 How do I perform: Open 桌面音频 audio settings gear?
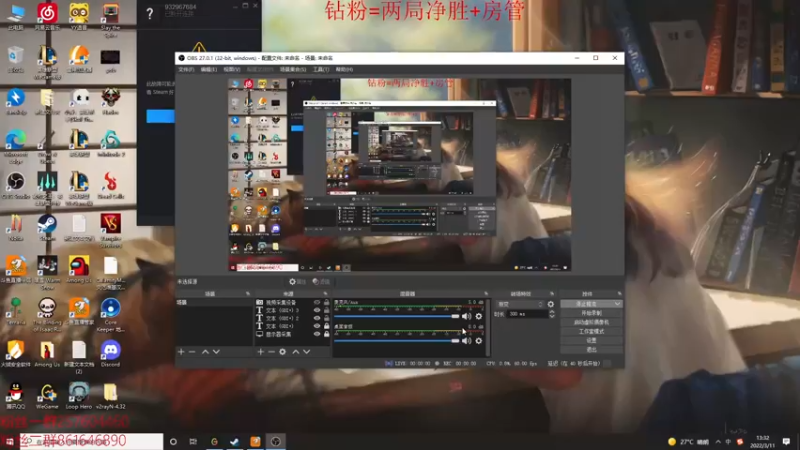click(x=479, y=340)
